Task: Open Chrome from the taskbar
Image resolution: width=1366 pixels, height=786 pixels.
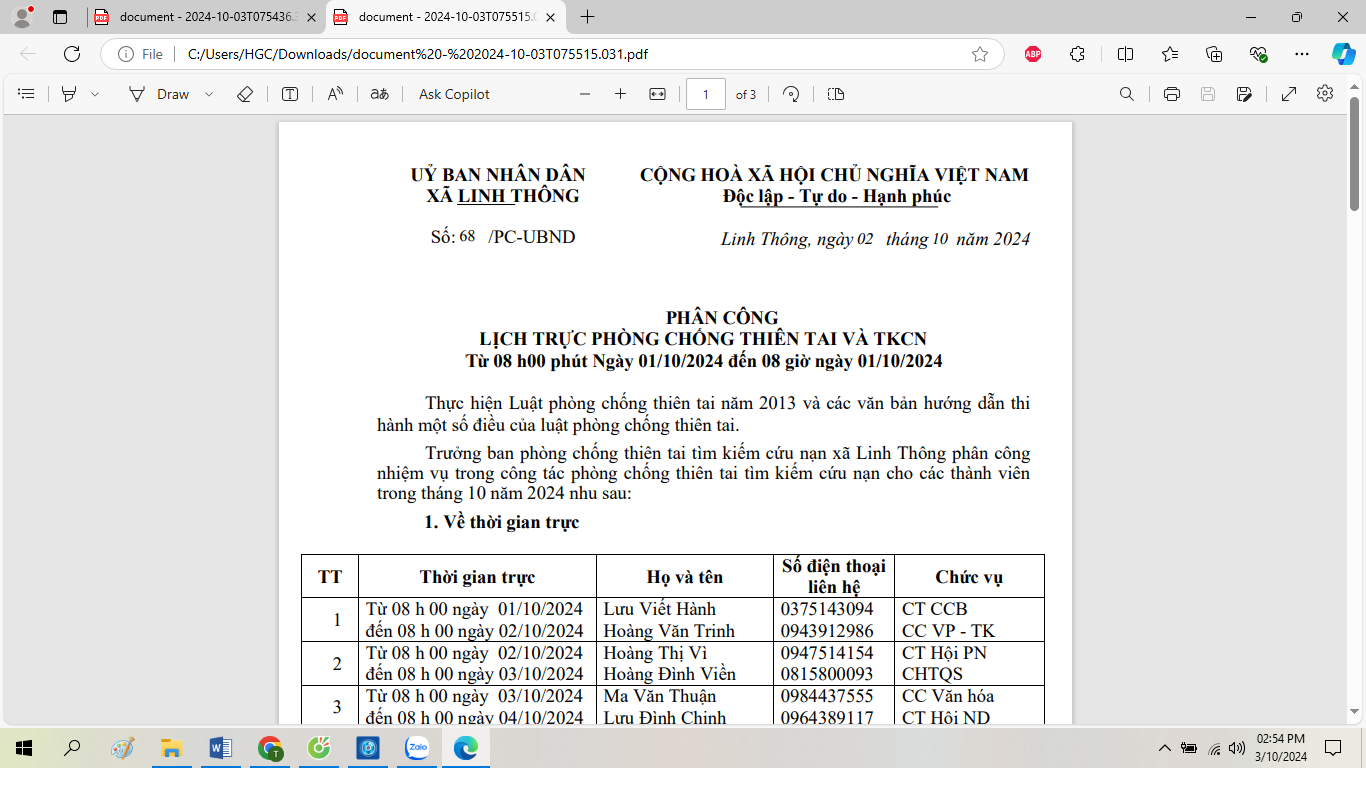Action: point(269,747)
